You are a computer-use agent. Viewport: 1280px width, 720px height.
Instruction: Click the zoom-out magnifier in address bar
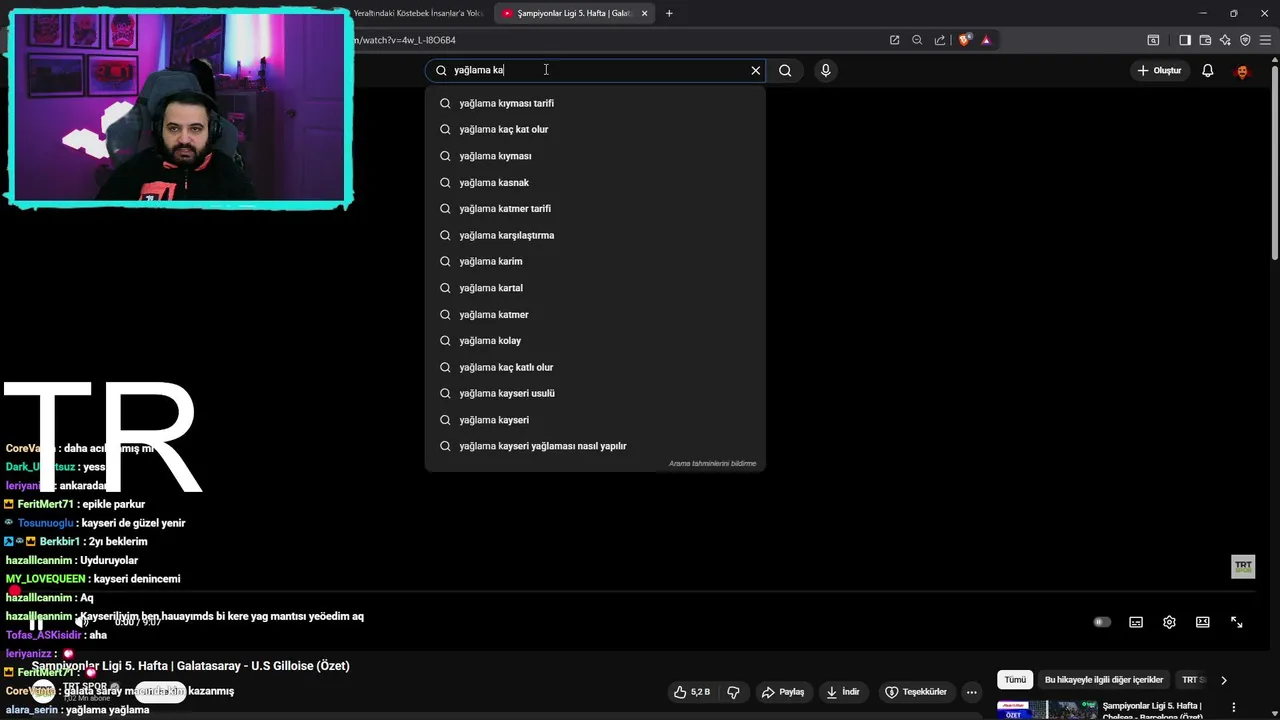click(917, 40)
